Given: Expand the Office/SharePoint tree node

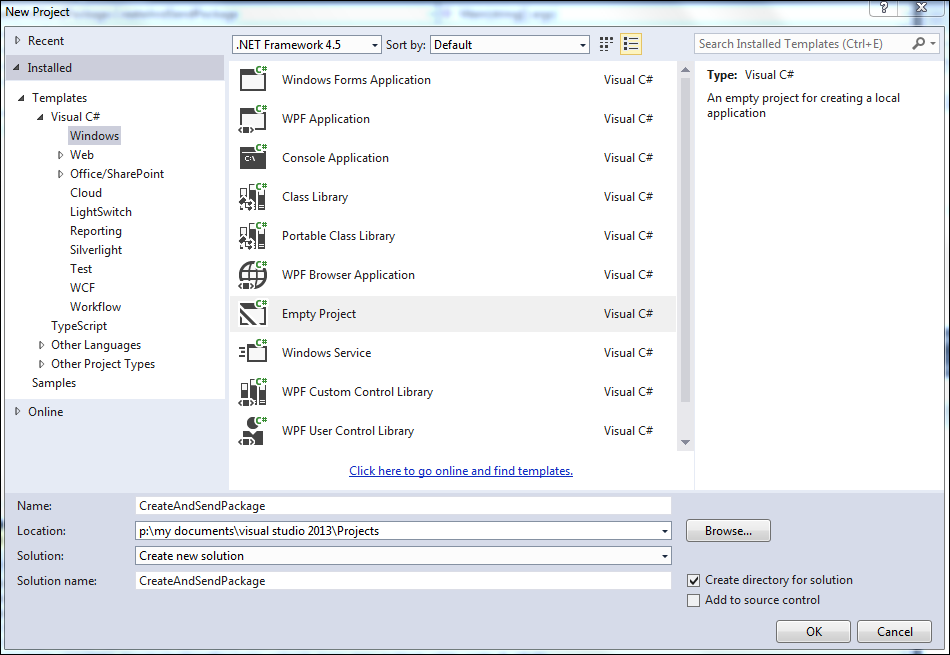Looking at the screenshot, I should tap(60, 174).
